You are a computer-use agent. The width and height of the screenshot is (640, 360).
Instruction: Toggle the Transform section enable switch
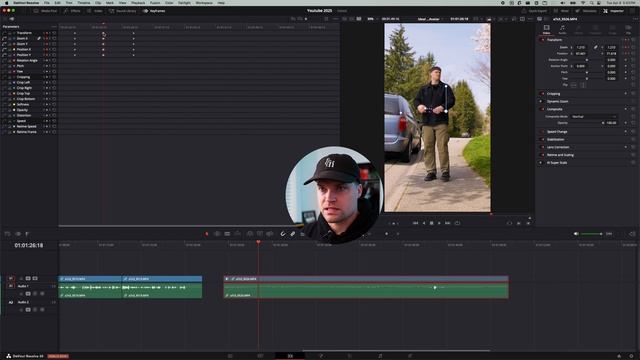click(x=542, y=40)
